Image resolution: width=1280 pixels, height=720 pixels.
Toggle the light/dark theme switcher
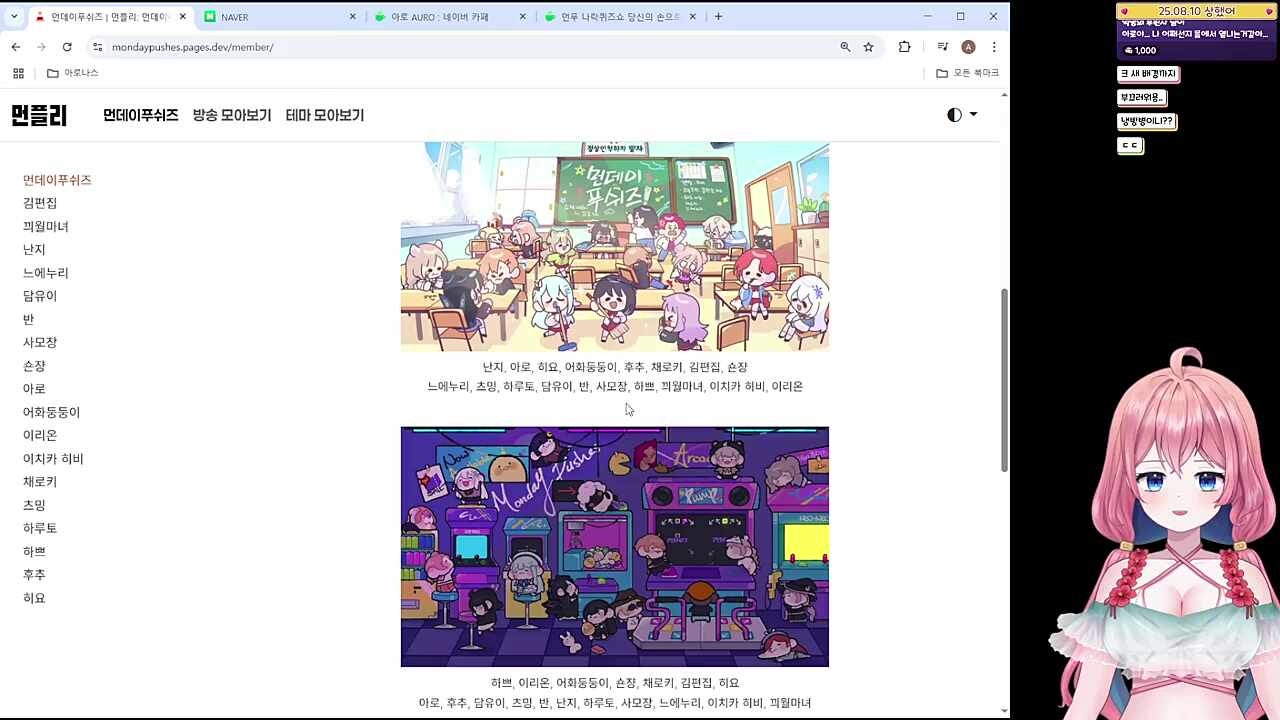coord(961,115)
